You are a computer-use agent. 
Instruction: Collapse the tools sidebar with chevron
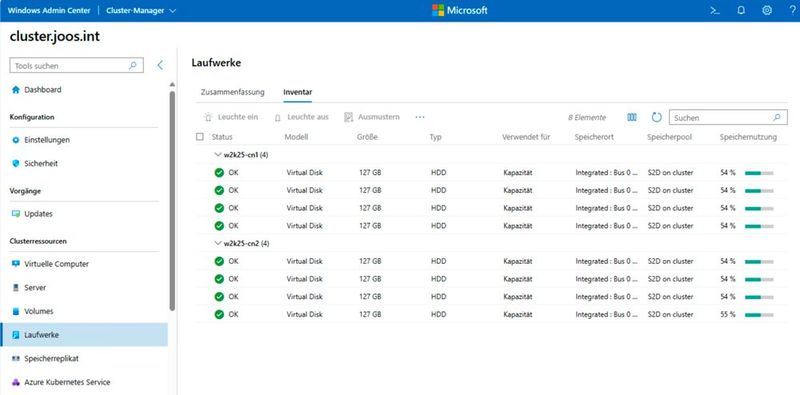[160, 65]
